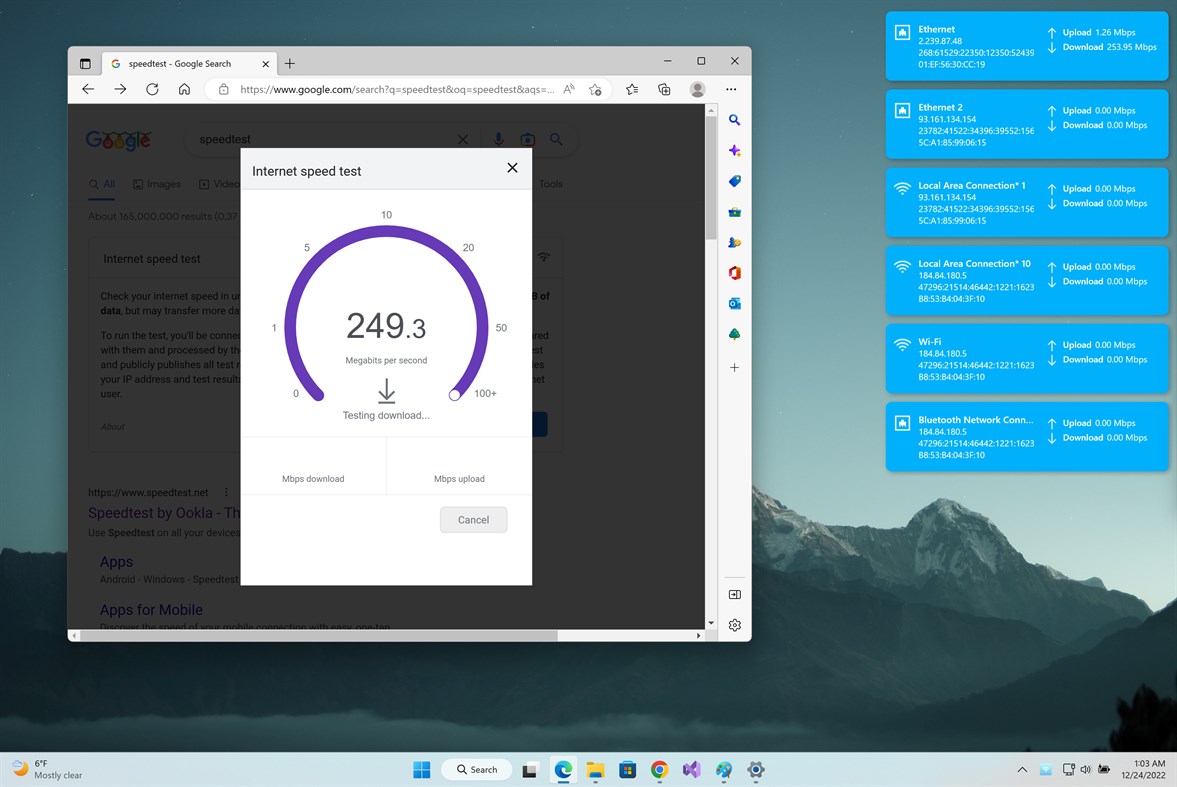Activate Read aloud in address bar
This screenshot has width=1177, height=787.
[569, 89]
